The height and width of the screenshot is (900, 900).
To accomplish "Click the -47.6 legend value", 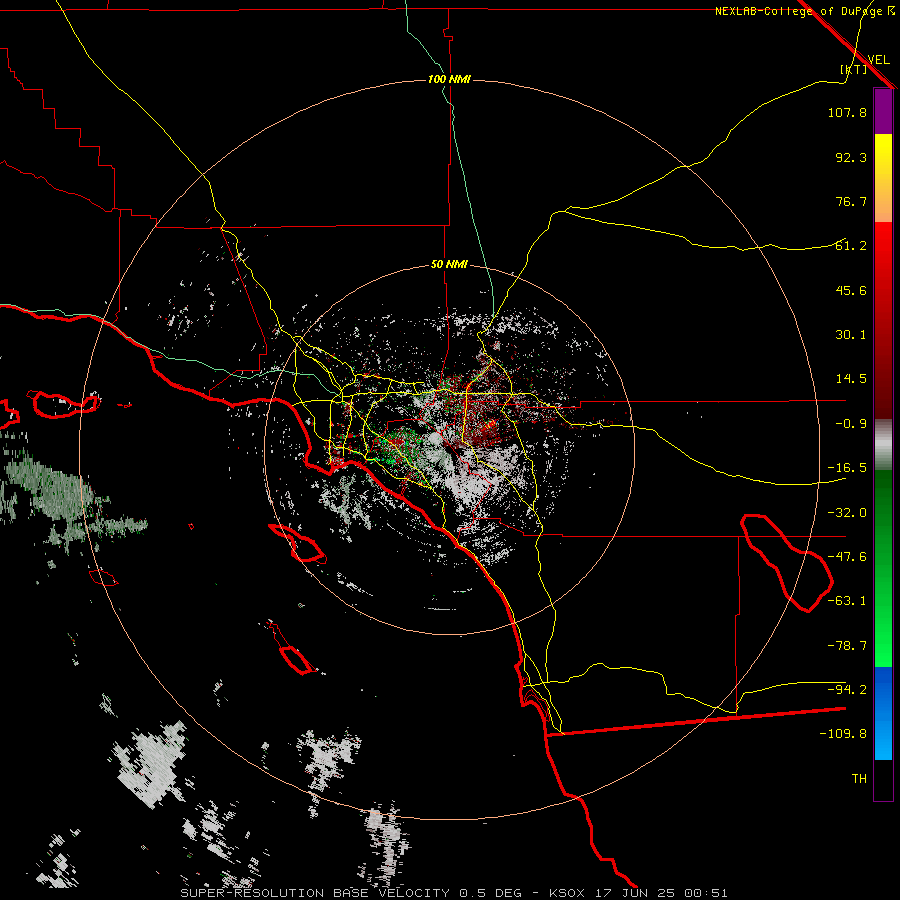I will coord(847,557).
